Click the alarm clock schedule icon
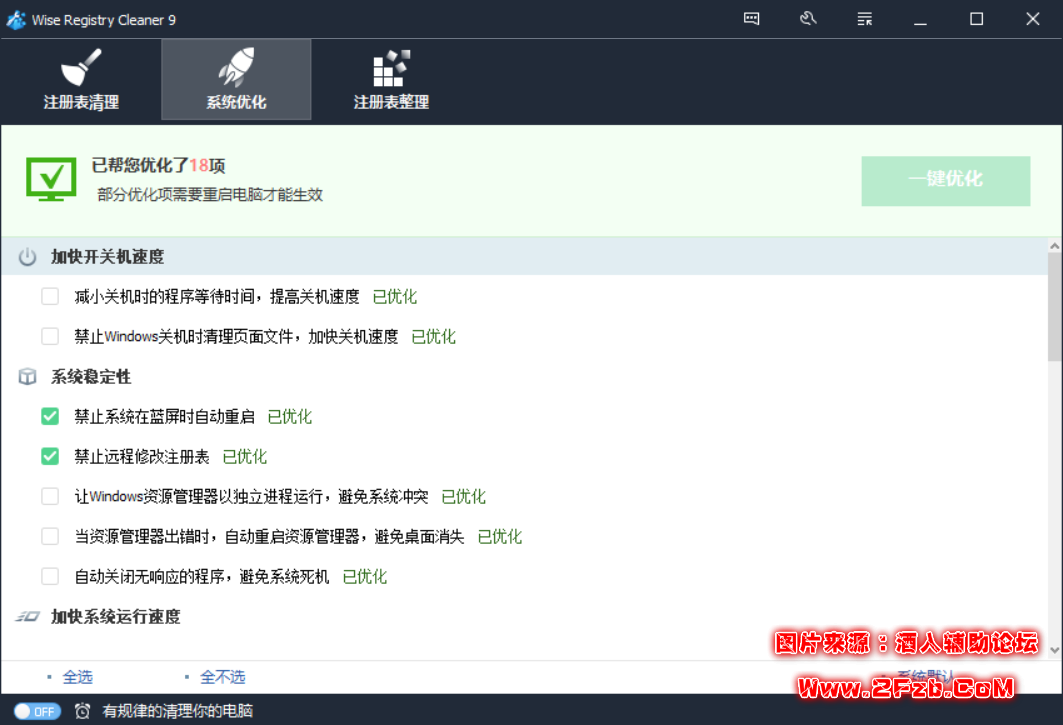The height and width of the screenshot is (725, 1063). [83, 711]
